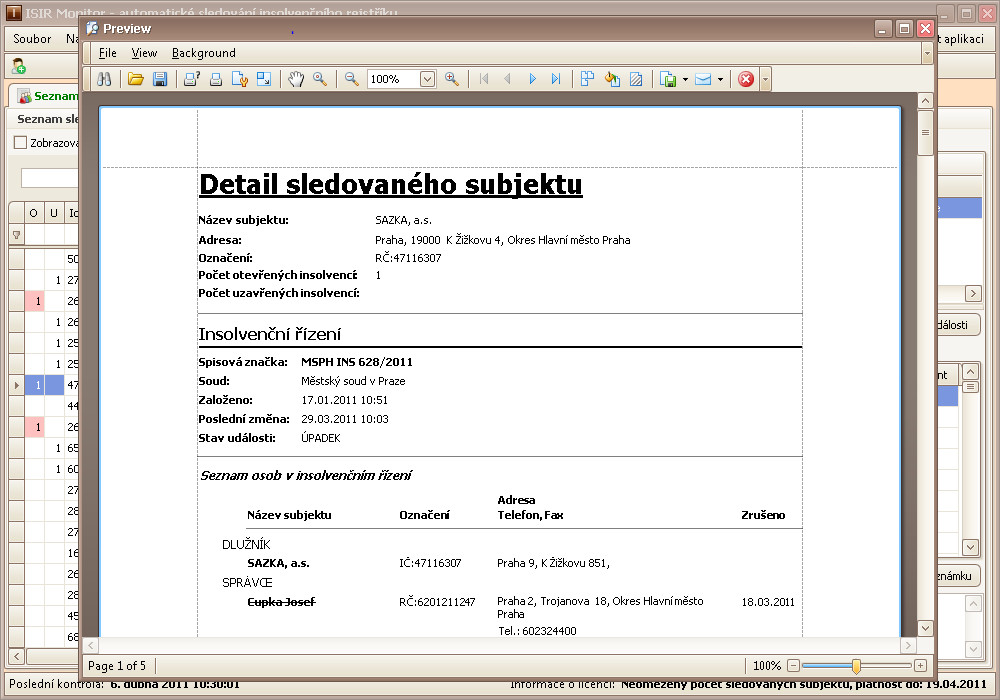
Task: Click the Search binoculars icon
Action: pyautogui.click(x=103, y=79)
